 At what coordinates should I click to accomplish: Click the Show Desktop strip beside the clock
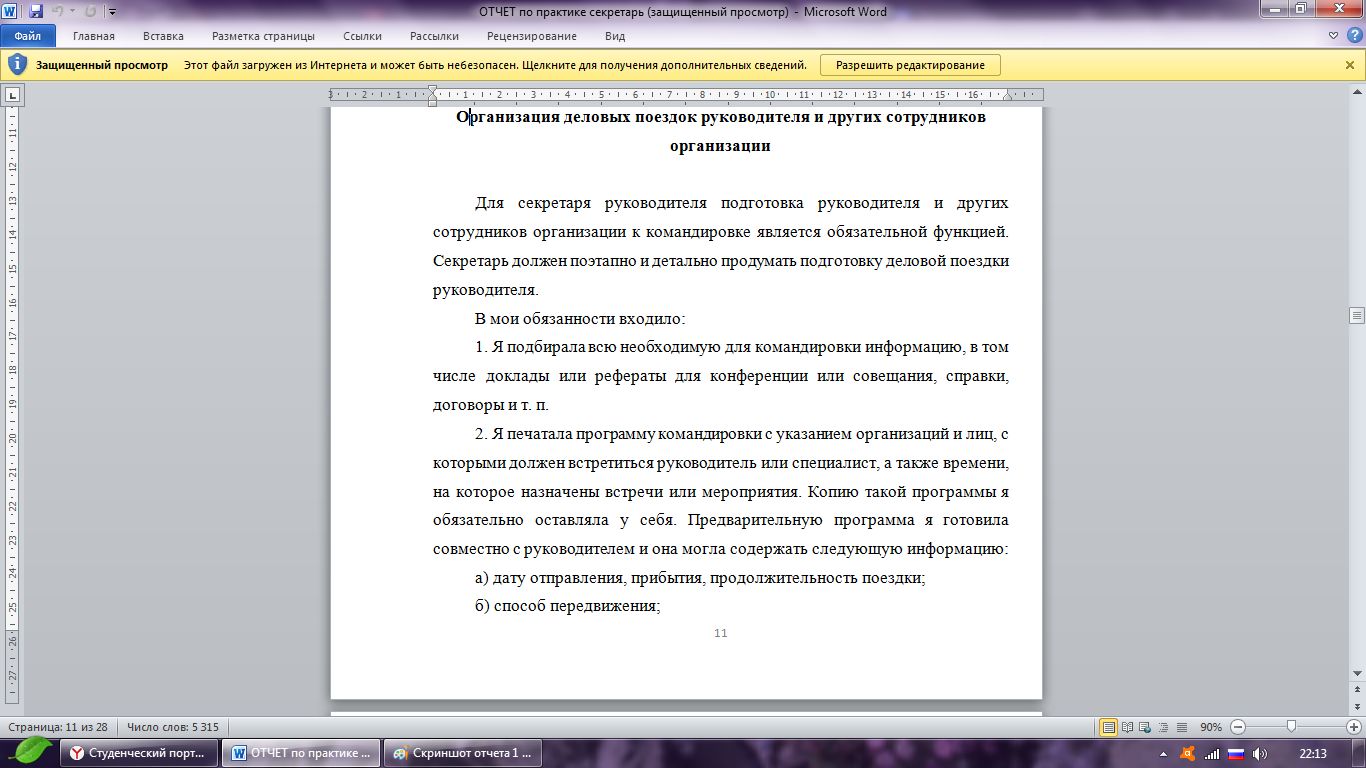[1359, 754]
